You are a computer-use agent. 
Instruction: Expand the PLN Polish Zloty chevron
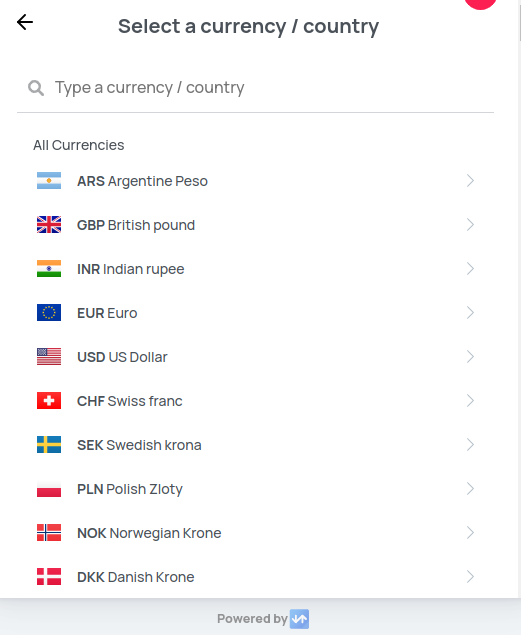pyautogui.click(x=470, y=489)
